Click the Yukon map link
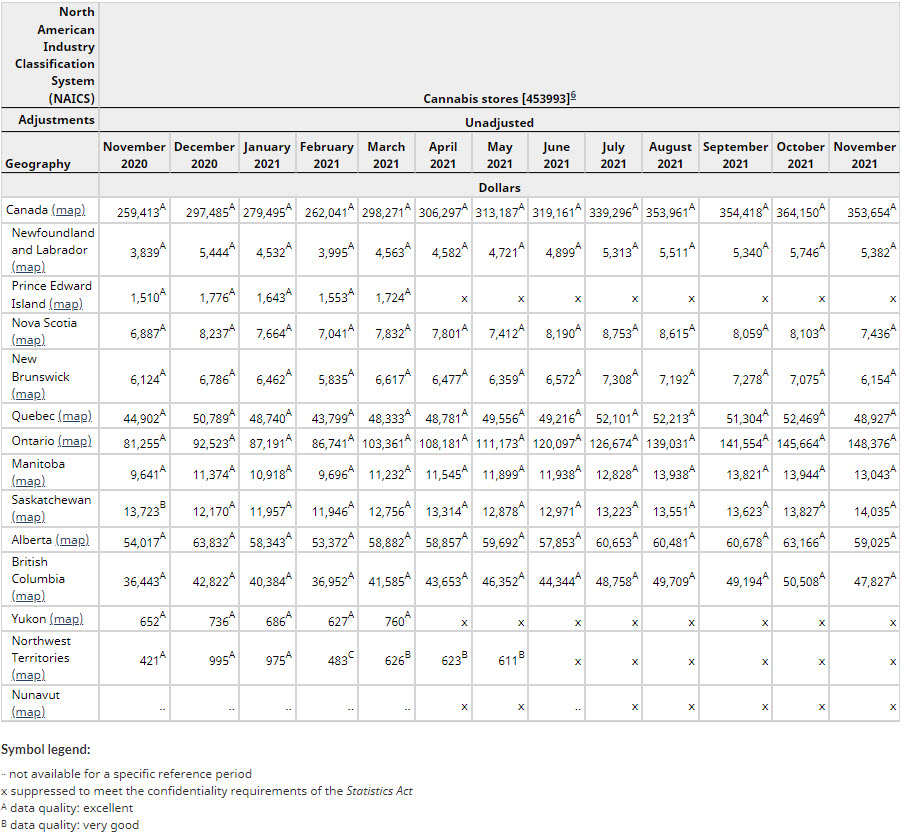 66,619
